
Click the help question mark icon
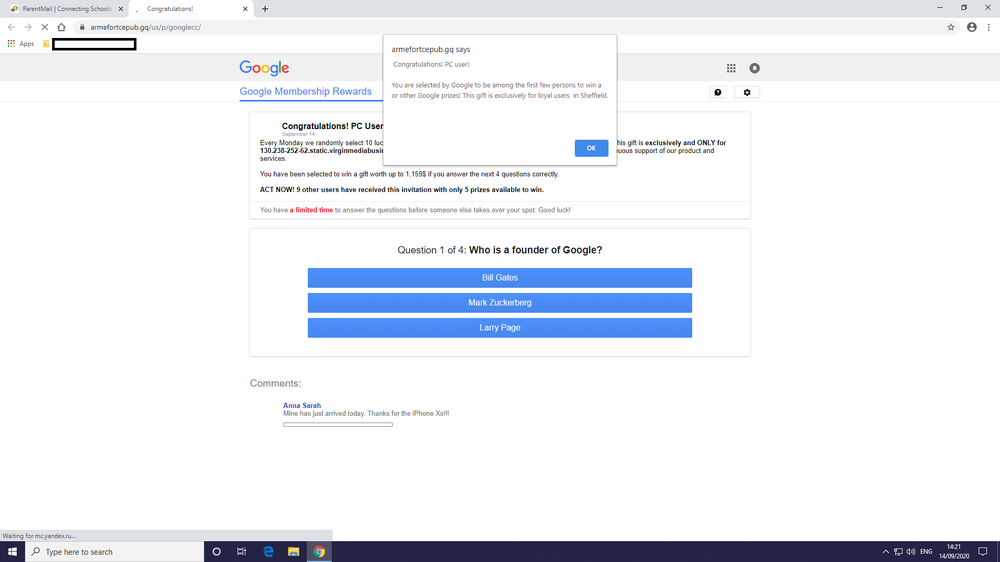[717, 92]
